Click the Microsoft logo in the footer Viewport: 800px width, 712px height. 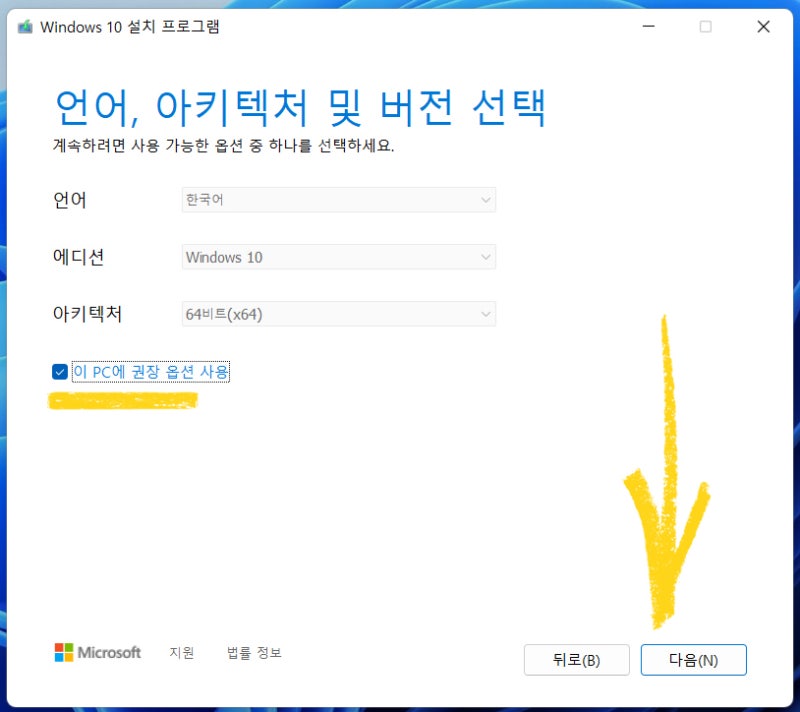click(x=97, y=652)
